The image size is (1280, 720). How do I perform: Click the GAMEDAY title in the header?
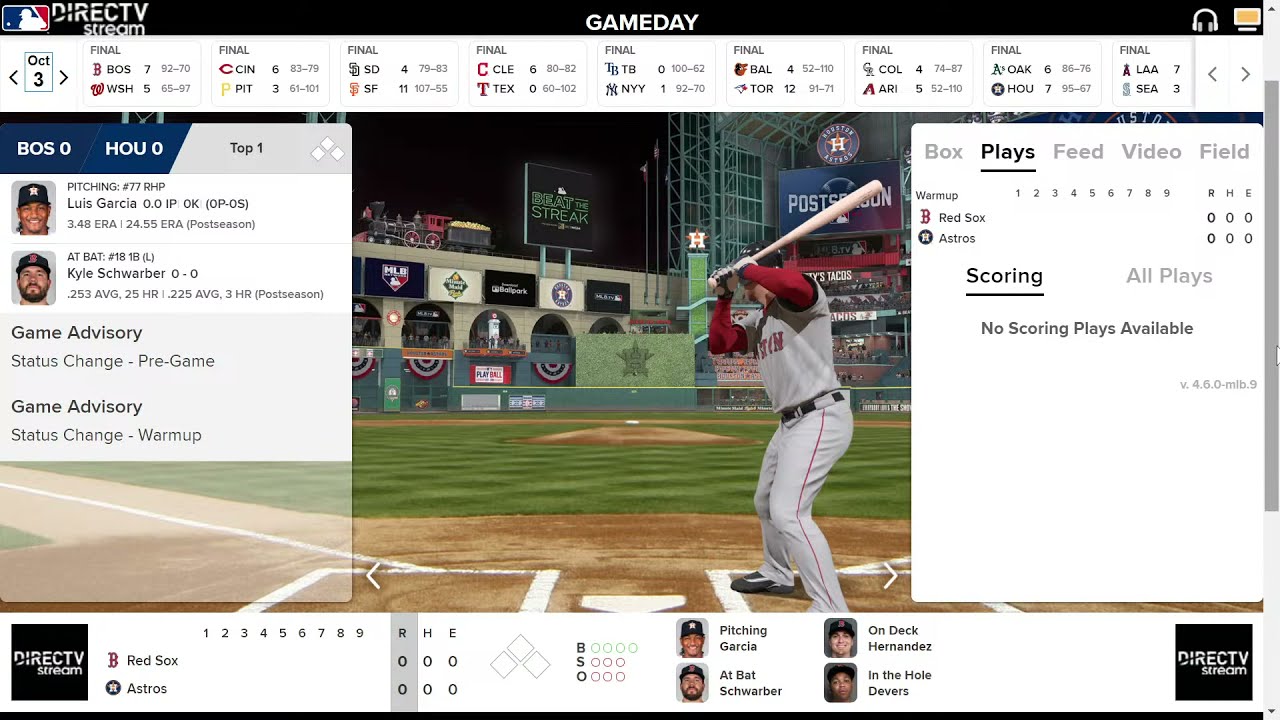(642, 22)
